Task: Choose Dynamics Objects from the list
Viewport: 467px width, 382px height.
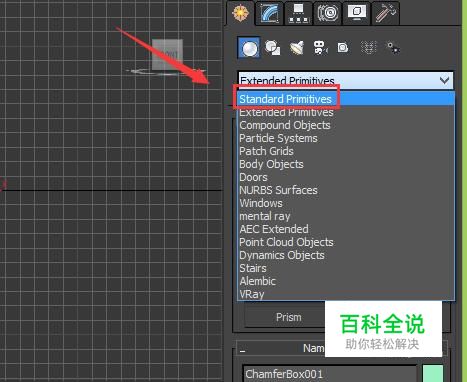Action: [x=346, y=255]
